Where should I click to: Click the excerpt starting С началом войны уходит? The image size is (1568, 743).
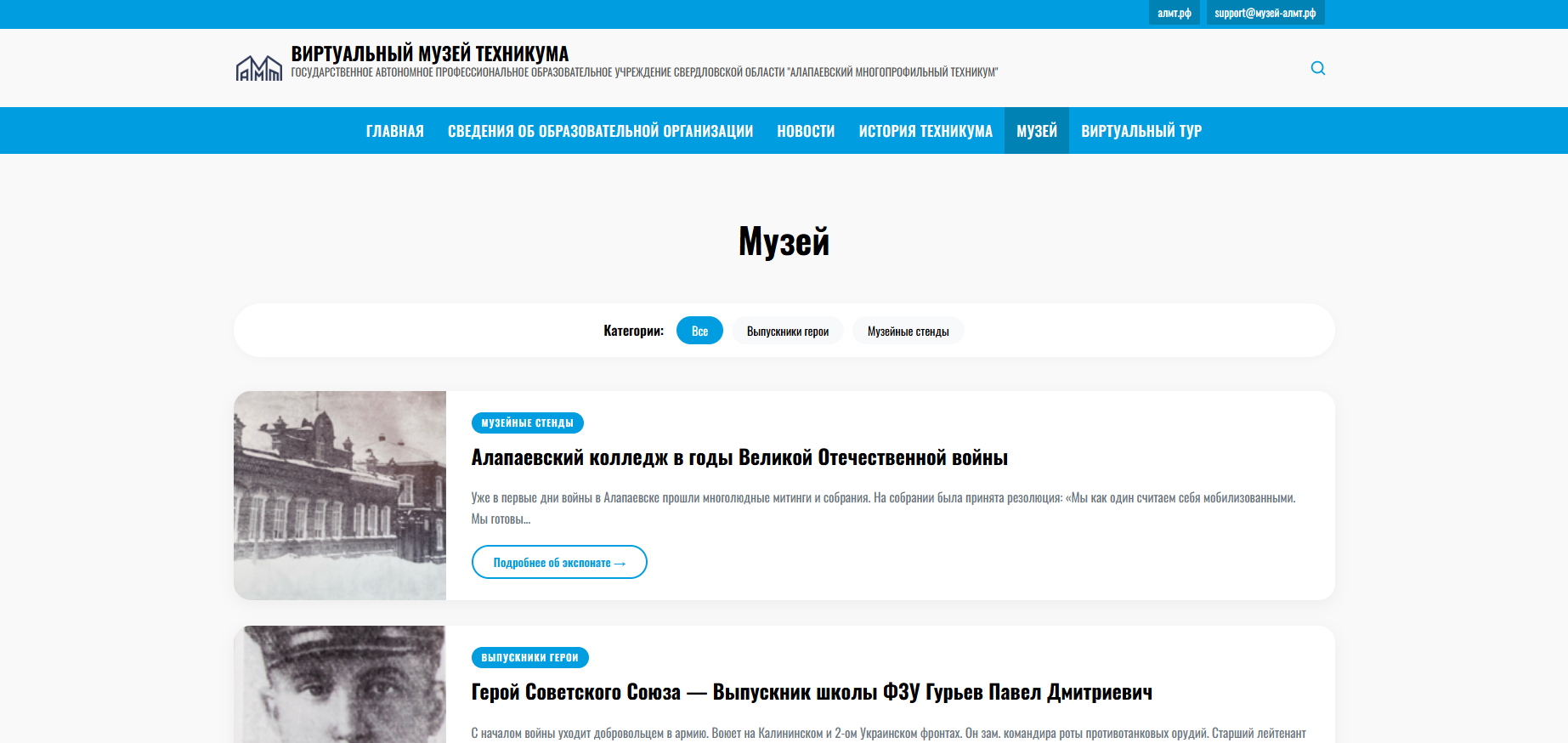(889, 733)
